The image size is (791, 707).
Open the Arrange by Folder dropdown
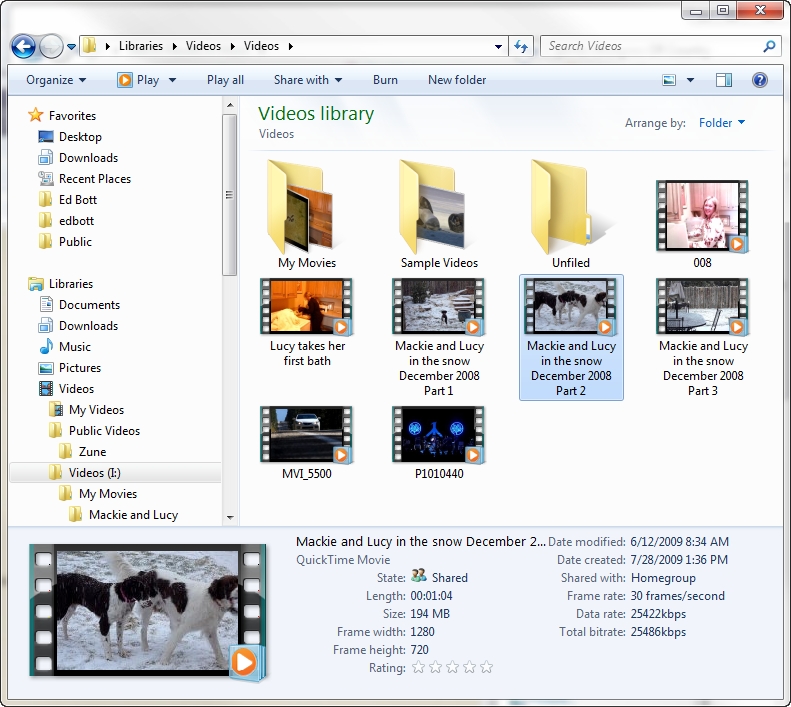[x=721, y=123]
